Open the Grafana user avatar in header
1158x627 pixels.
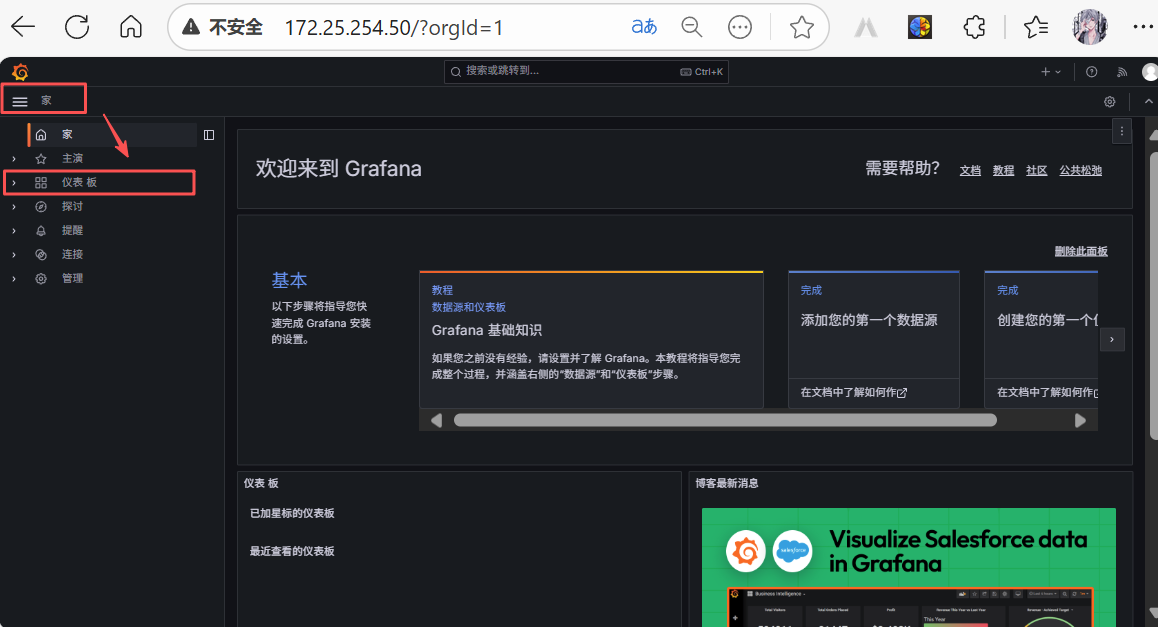(1150, 72)
